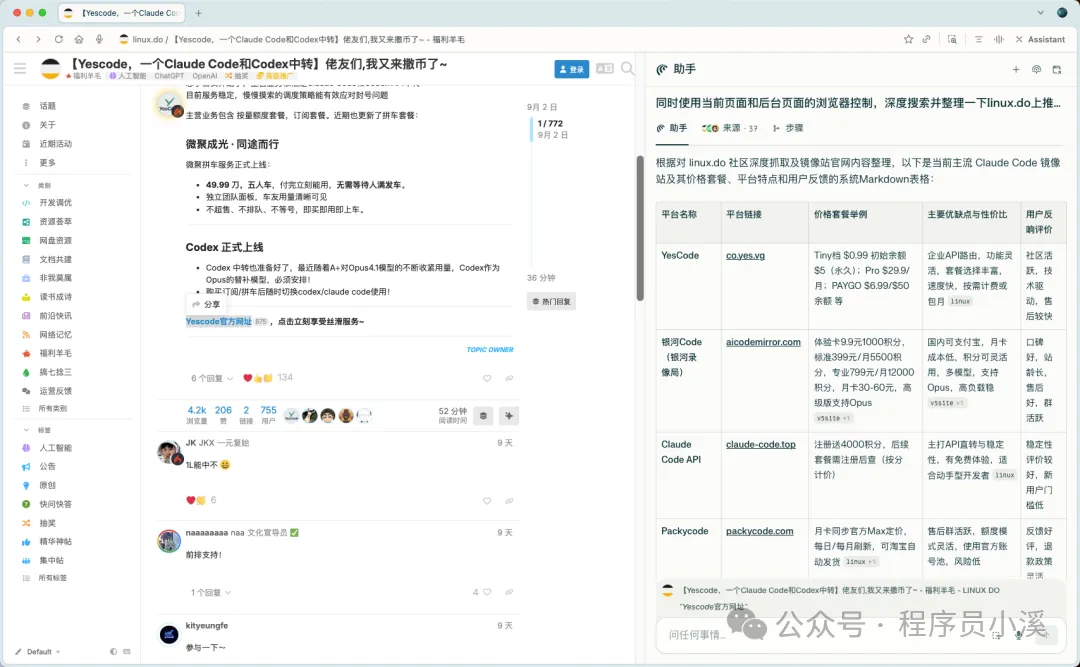Select the 资源荟萃 category

(55, 222)
